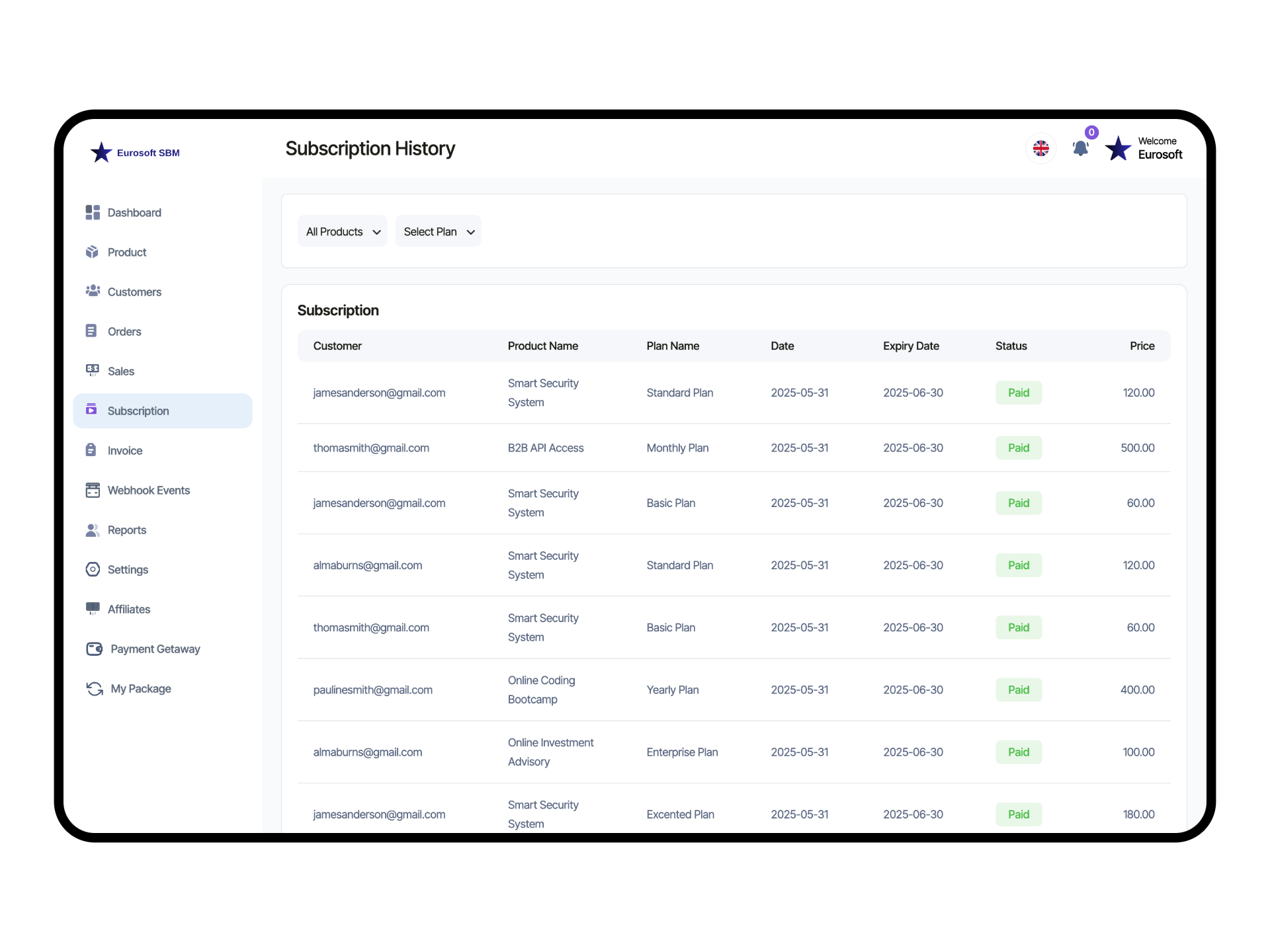Click paulinesmith@gmail.com customer email
Image resolution: width=1270 pixels, height=952 pixels.
[372, 690]
